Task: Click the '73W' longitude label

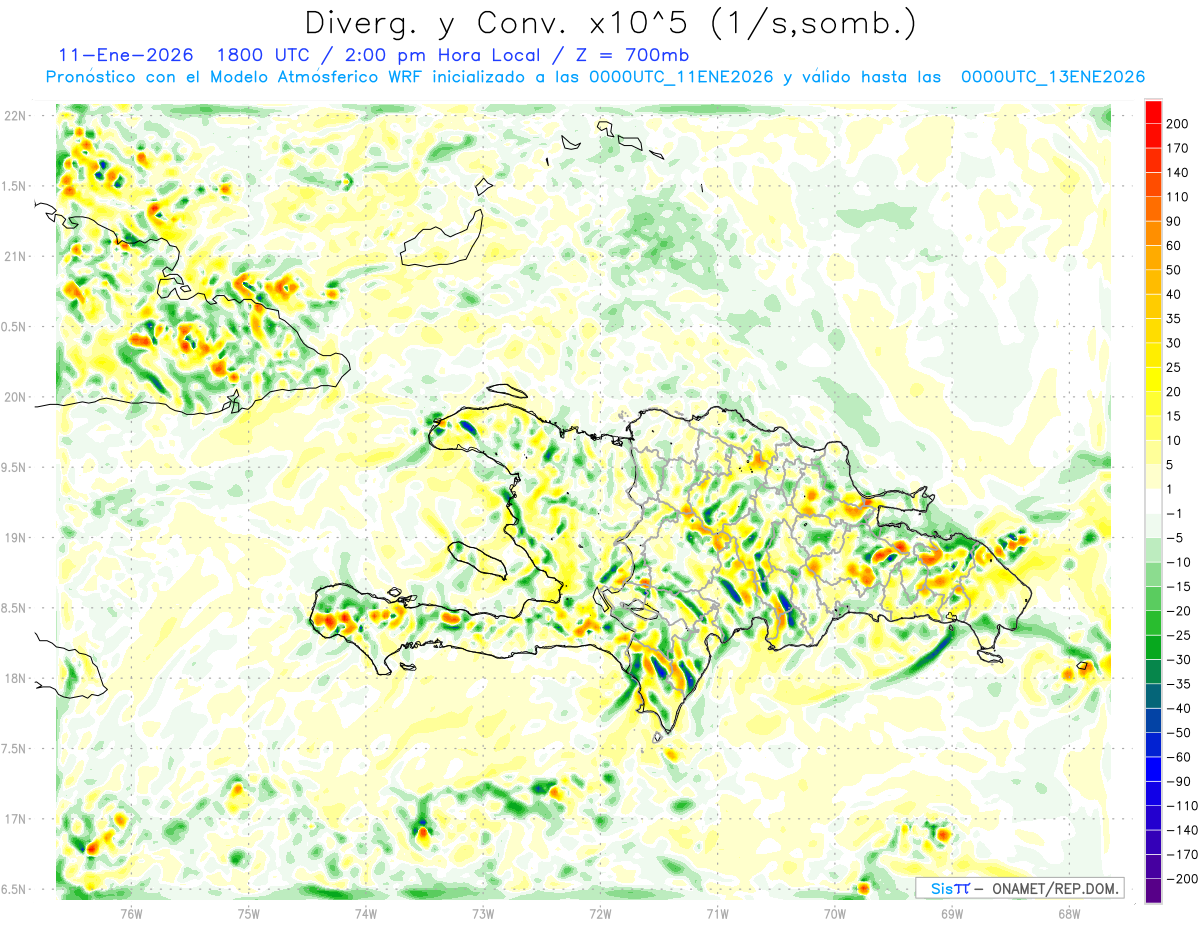Action: (x=483, y=912)
